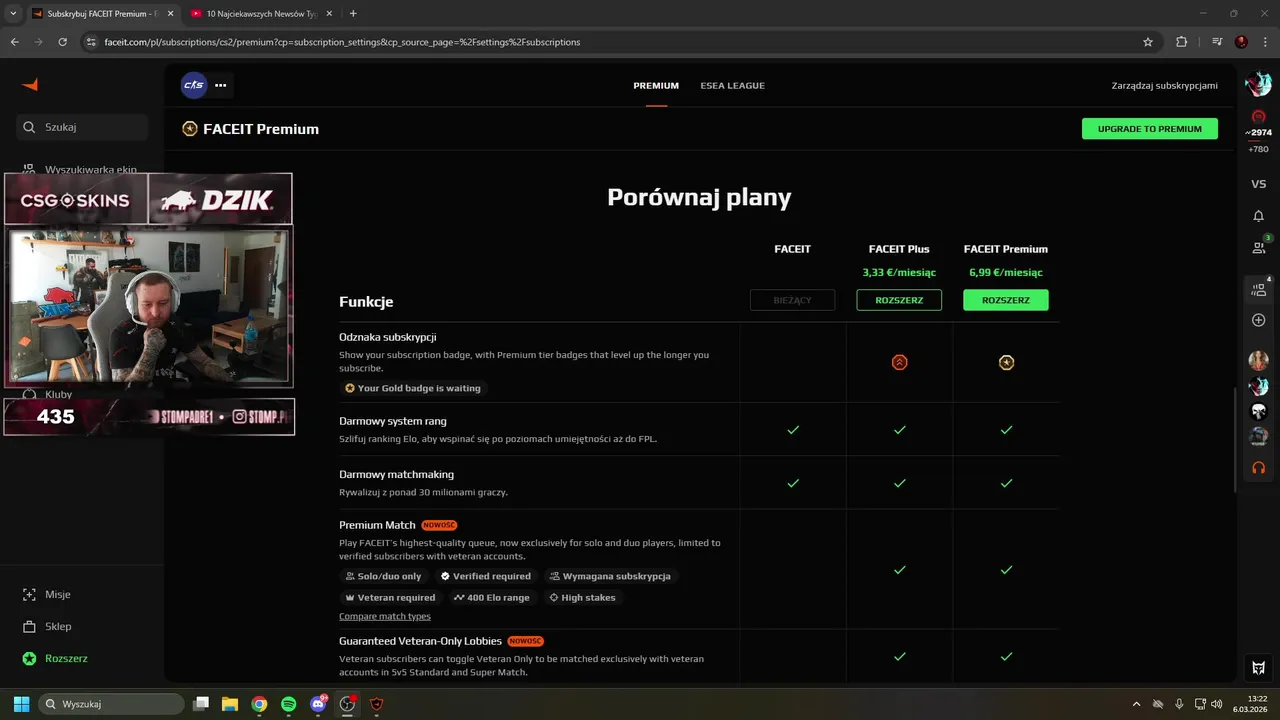1280x720 pixels.
Task: Open Sklep in the left sidebar
Action: pos(58,626)
